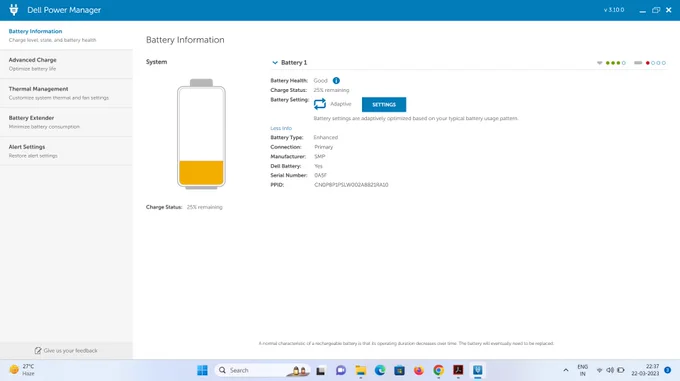This screenshot has height=381, width=680.
Task: Click the Less info link
Action: pos(281,128)
